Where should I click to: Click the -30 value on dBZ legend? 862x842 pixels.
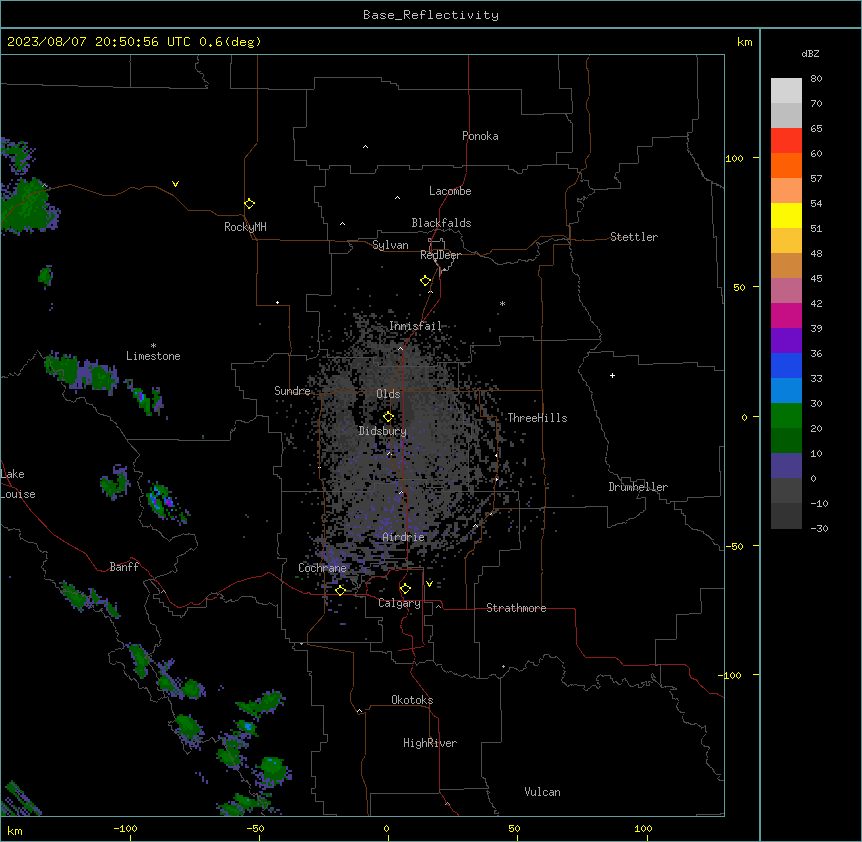pyautogui.click(x=819, y=529)
